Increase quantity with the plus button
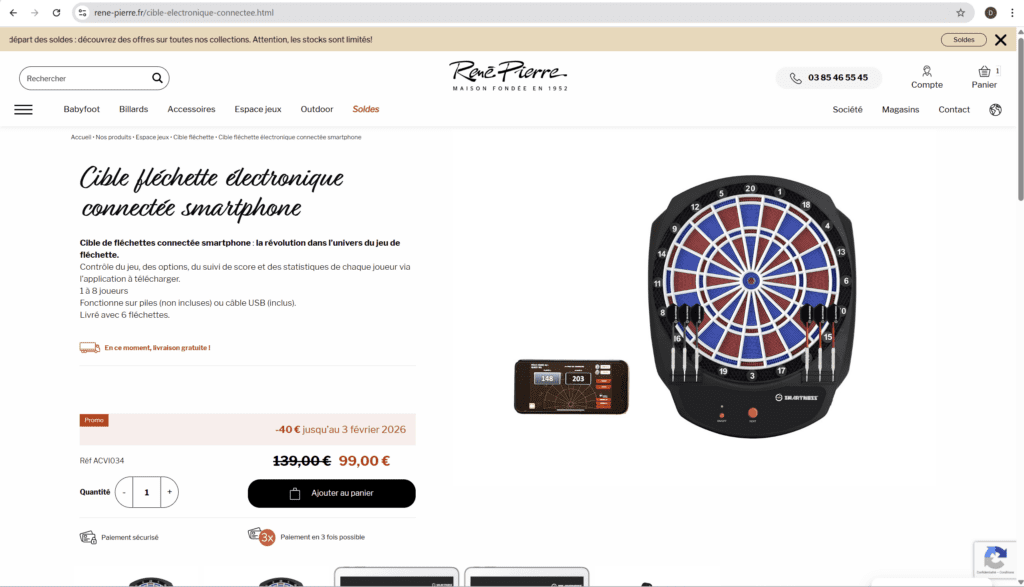The image size is (1024, 587). pyautogui.click(x=170, y=492)
